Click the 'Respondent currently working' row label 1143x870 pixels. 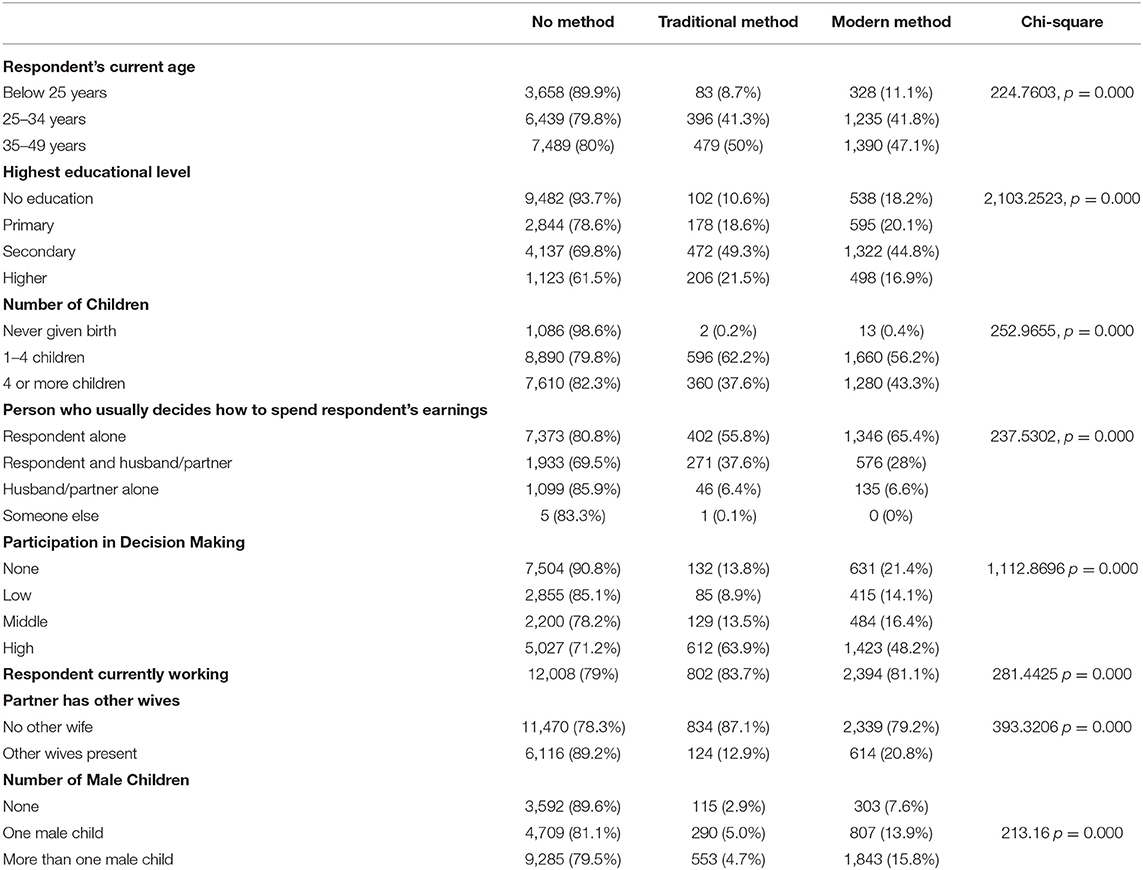tap(115, 674)
